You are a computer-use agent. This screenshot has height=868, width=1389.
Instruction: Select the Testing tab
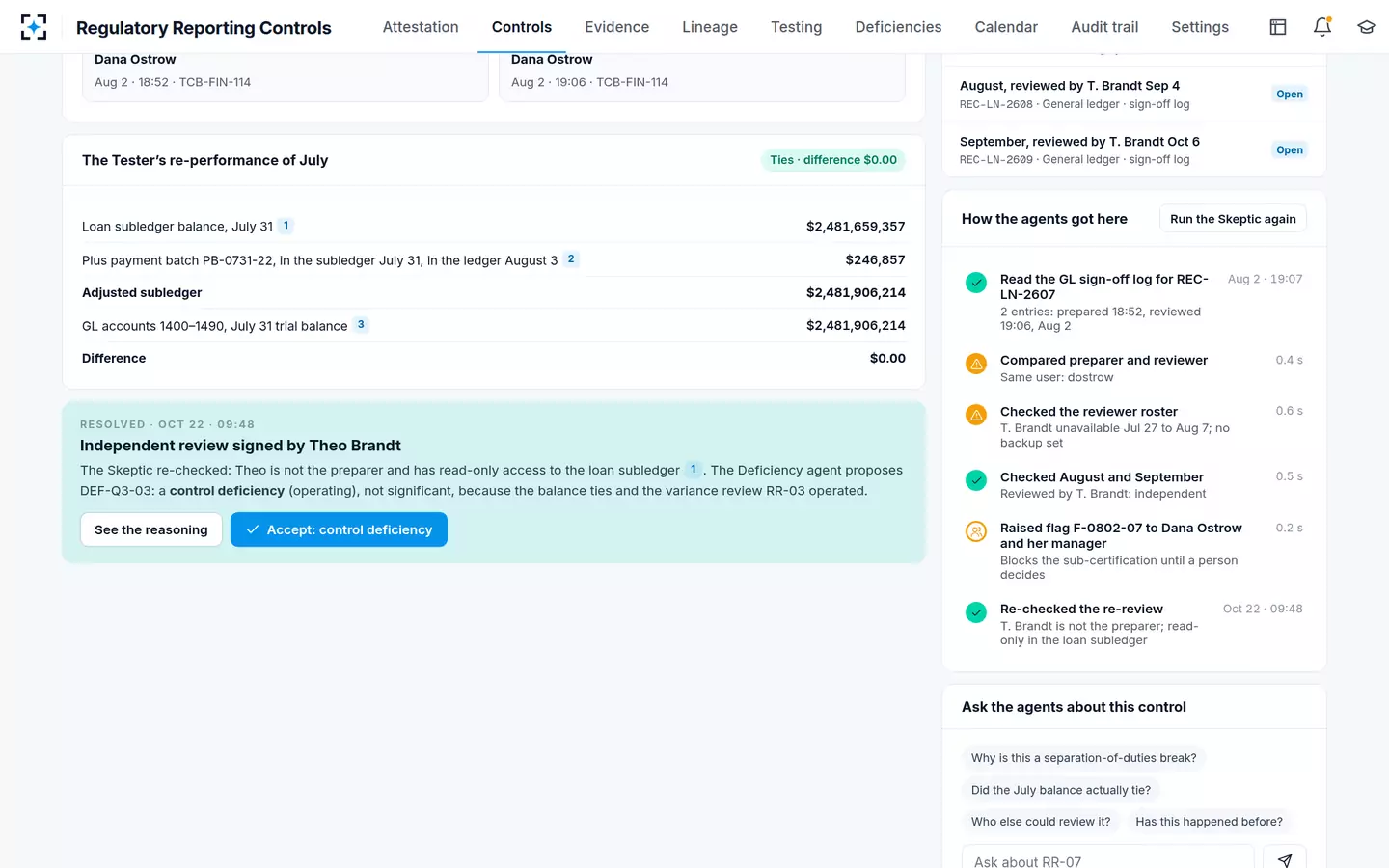tap(796, 27)
